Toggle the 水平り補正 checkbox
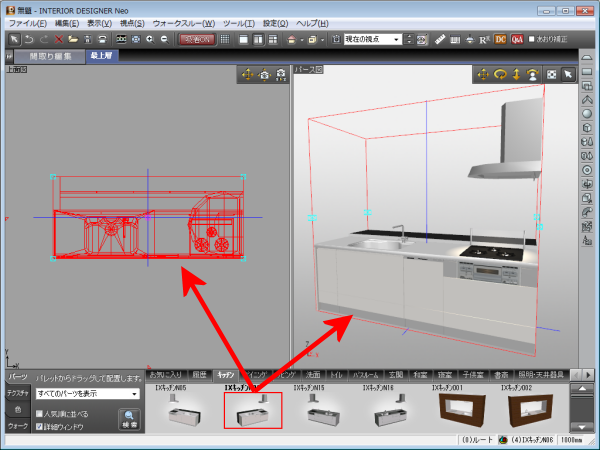This screenshot has width=600, height=450. click(x=533, y=39)
